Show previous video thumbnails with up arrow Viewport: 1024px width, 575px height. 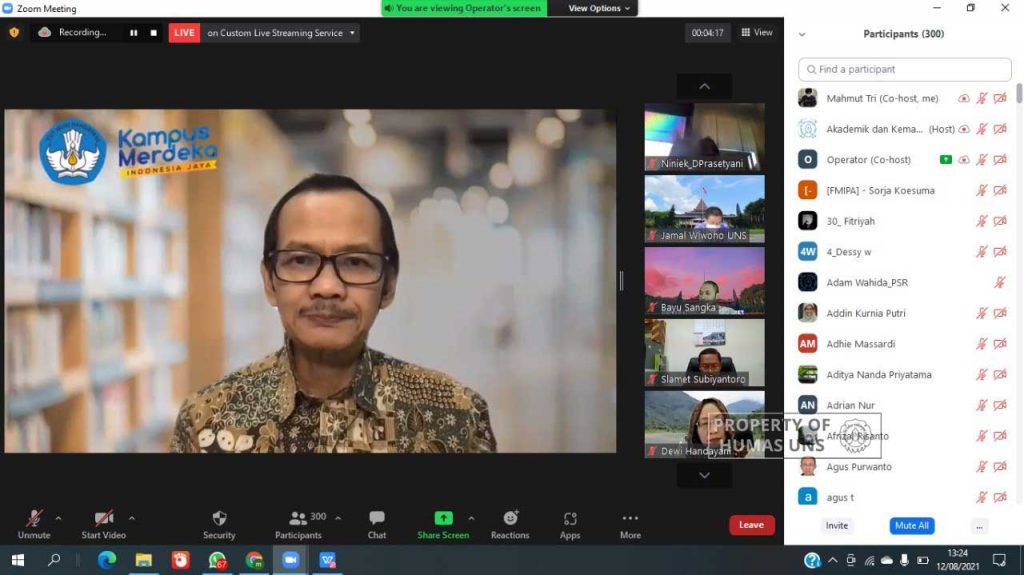click(x=705, y=86)
